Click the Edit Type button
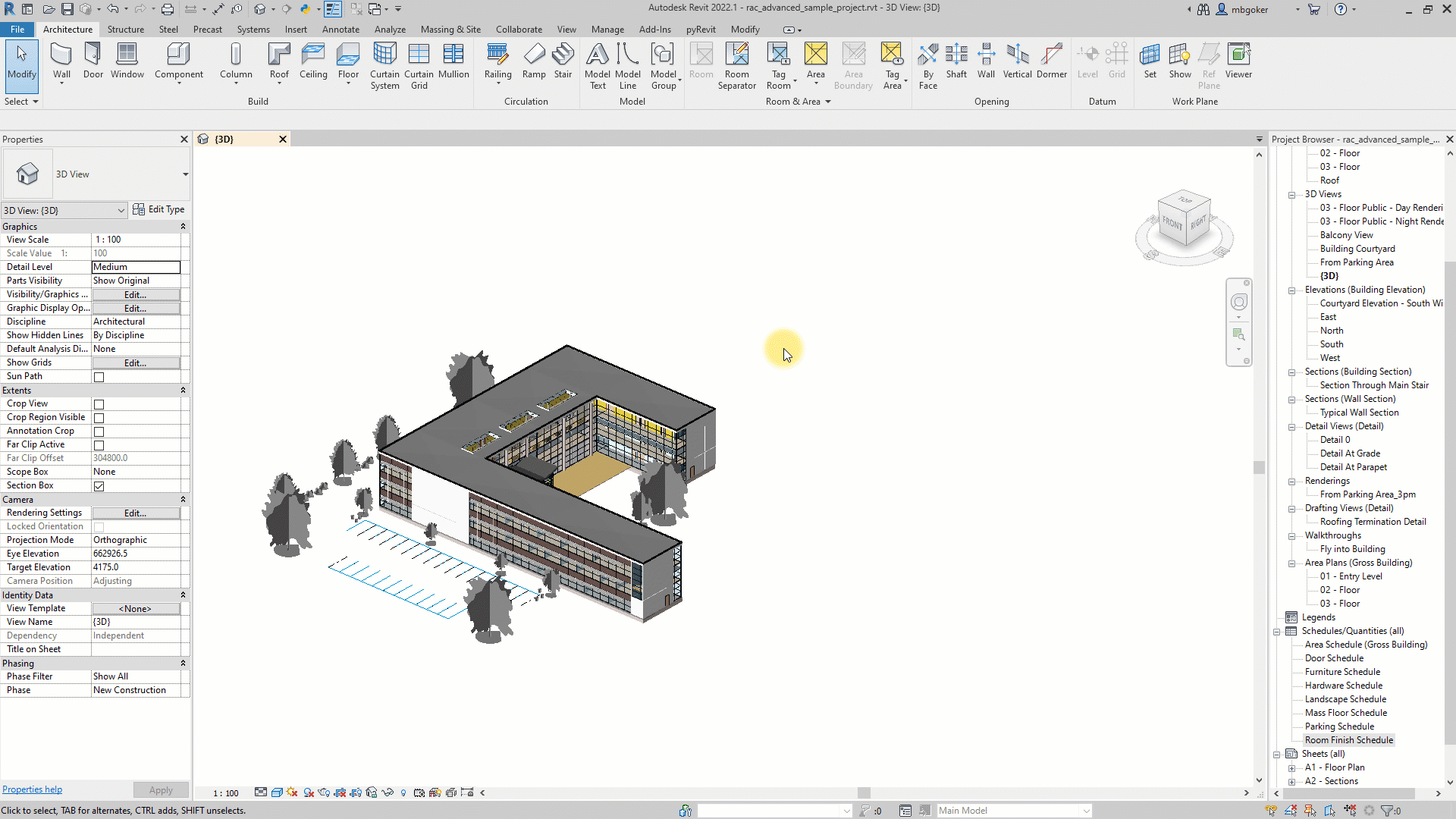Image resolution: width=1456 pixels, height=819 pixels. point(159,209)
